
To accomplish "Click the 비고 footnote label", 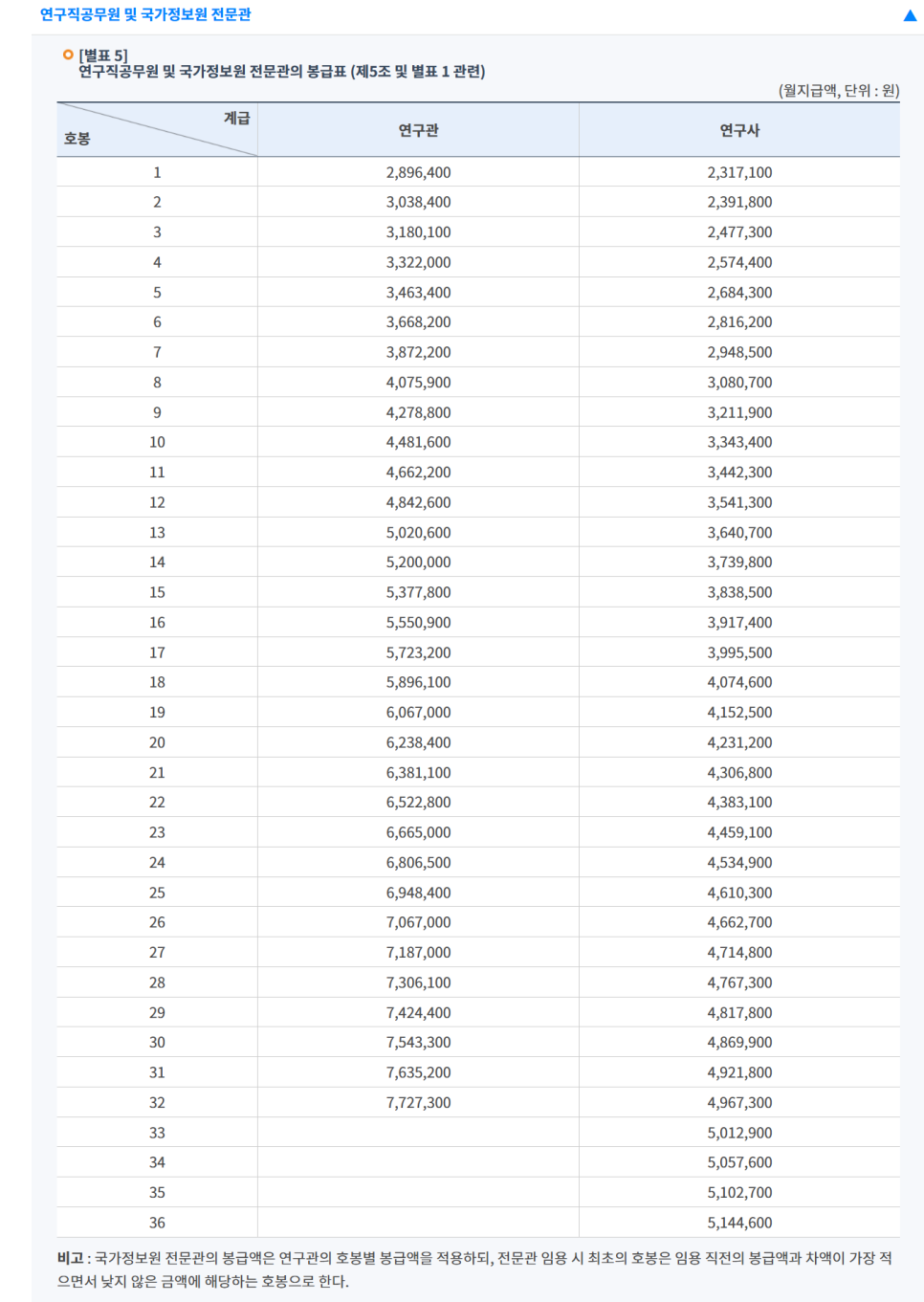I will pyautogui.click(x=70, y=1258).
